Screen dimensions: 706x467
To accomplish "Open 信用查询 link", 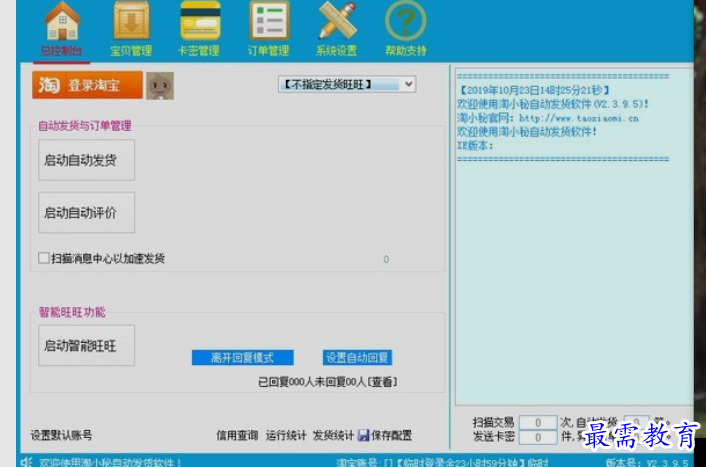I will pyautogui.click(x=237, y=435).
